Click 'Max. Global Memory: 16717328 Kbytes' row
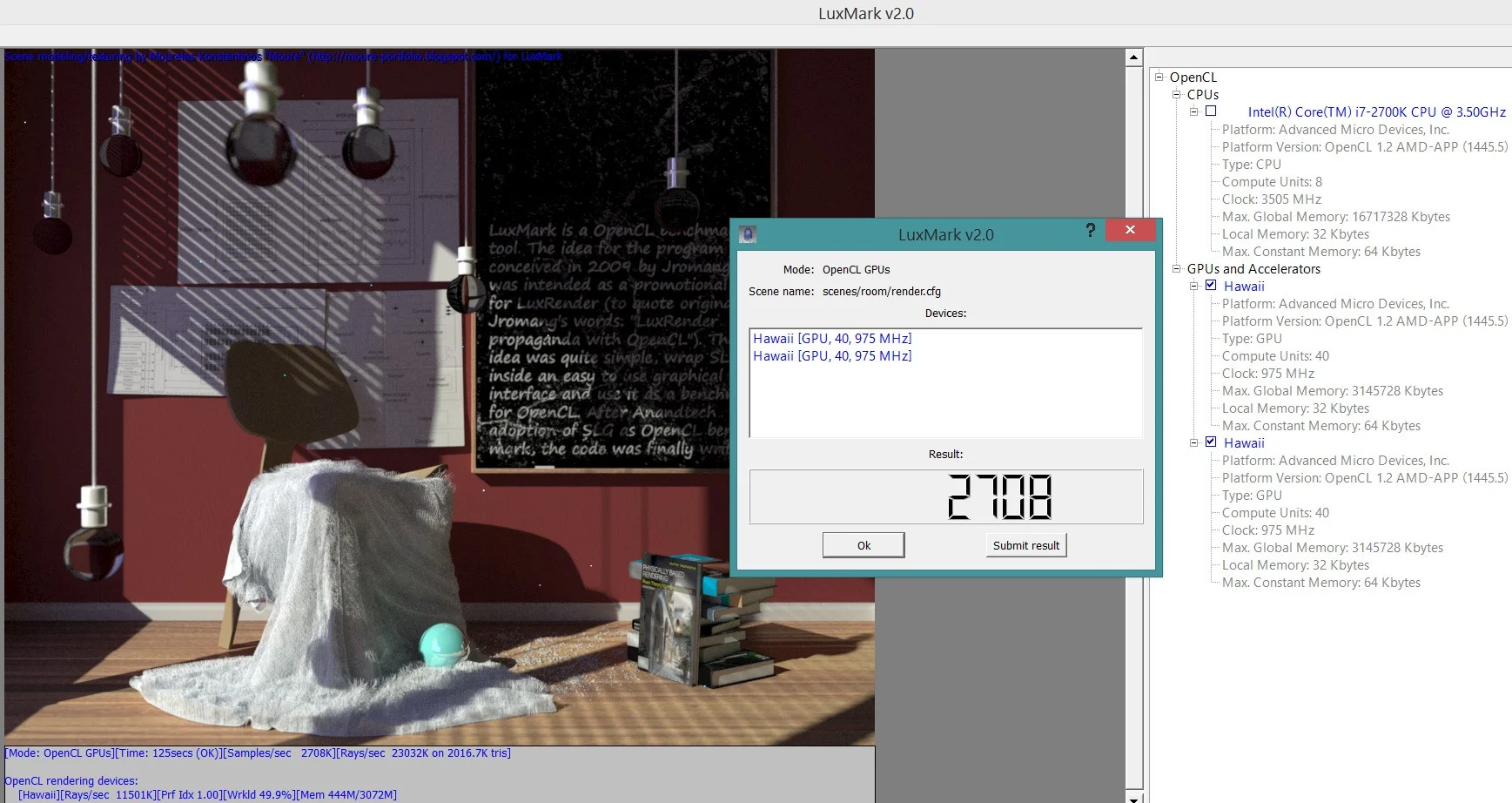1512x803 pixels. (x=1336, y=217)
